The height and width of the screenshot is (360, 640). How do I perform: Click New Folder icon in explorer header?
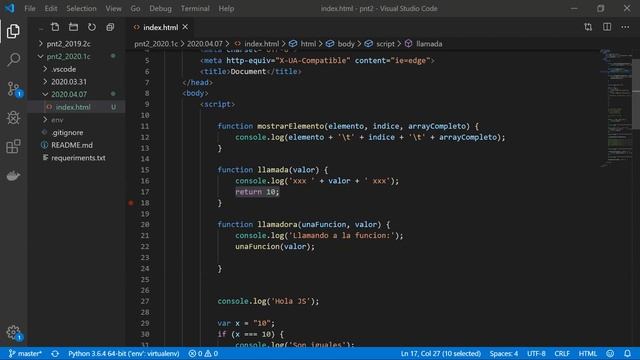click(x=73, y=27)
